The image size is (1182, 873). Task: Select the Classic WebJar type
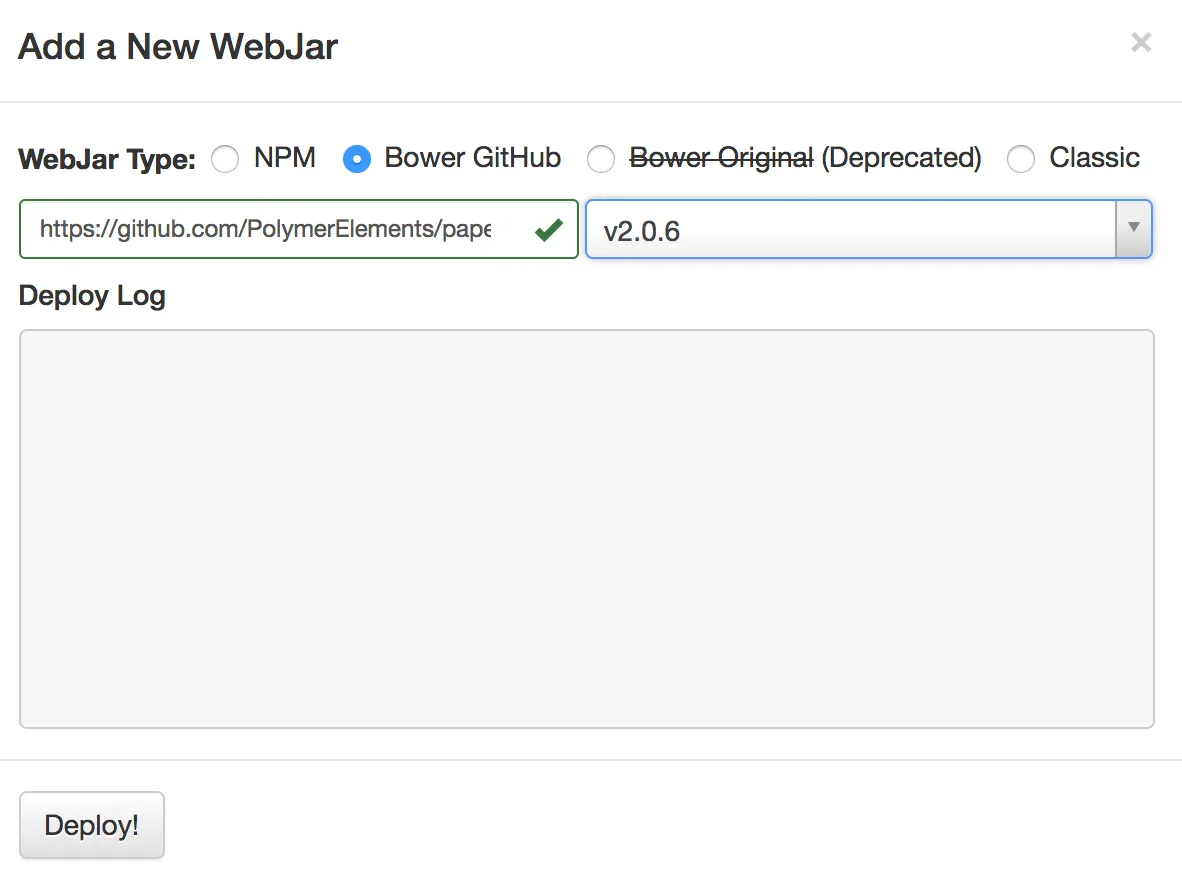pos(1021,158)
